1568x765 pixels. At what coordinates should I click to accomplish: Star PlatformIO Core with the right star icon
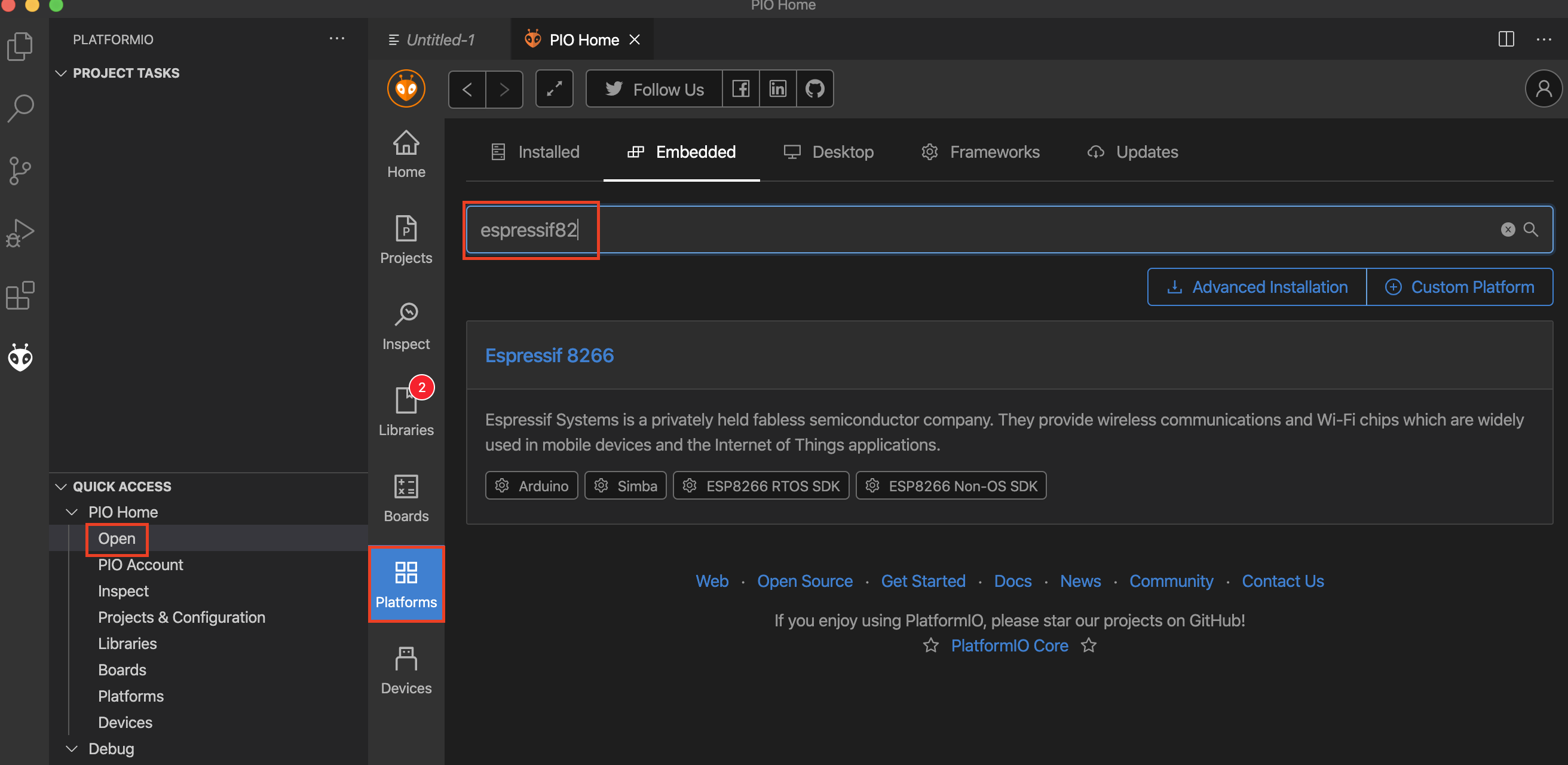tap(1089, 645)
